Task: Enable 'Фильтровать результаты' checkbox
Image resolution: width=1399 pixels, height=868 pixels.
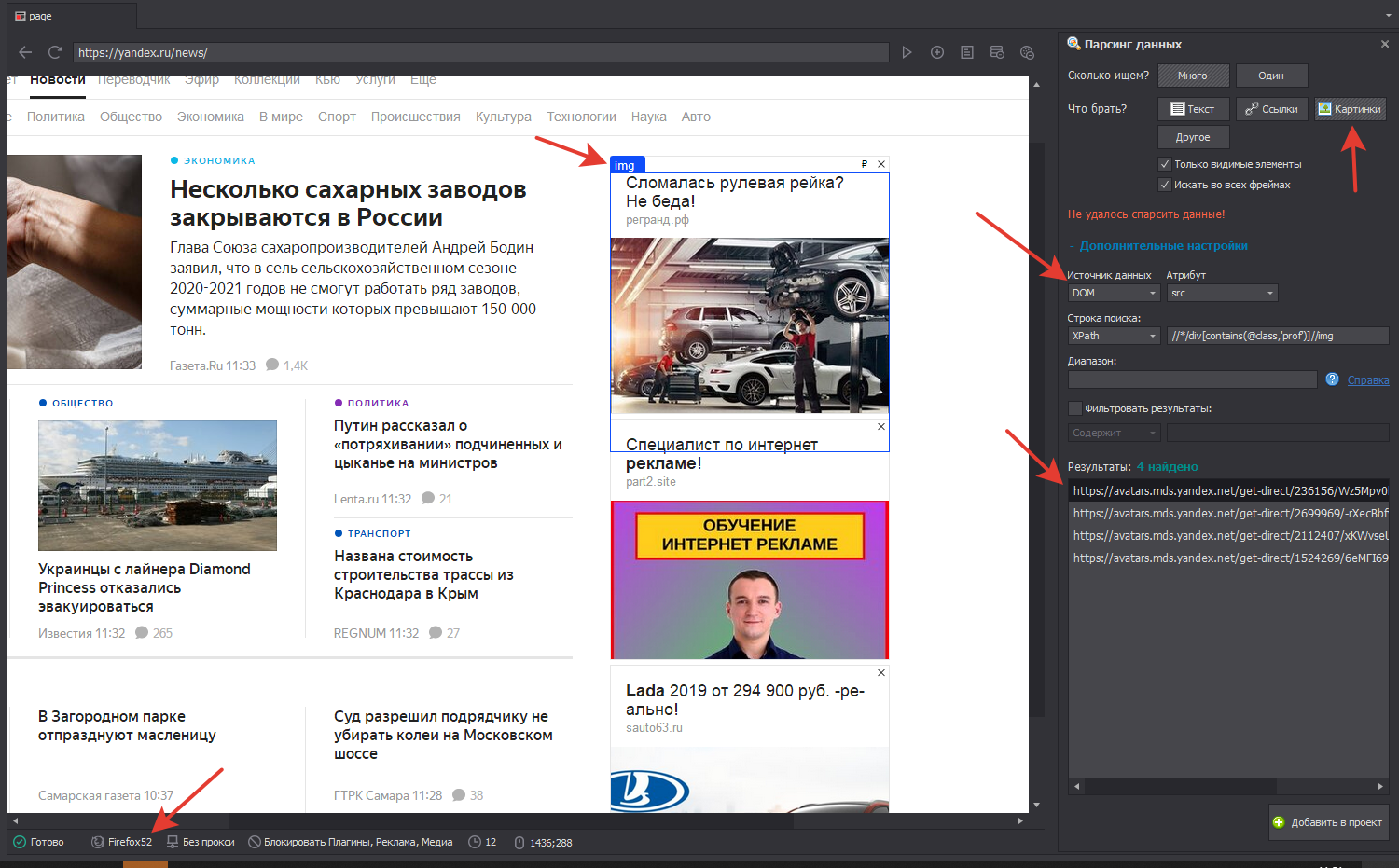Action: point(1074,408)
